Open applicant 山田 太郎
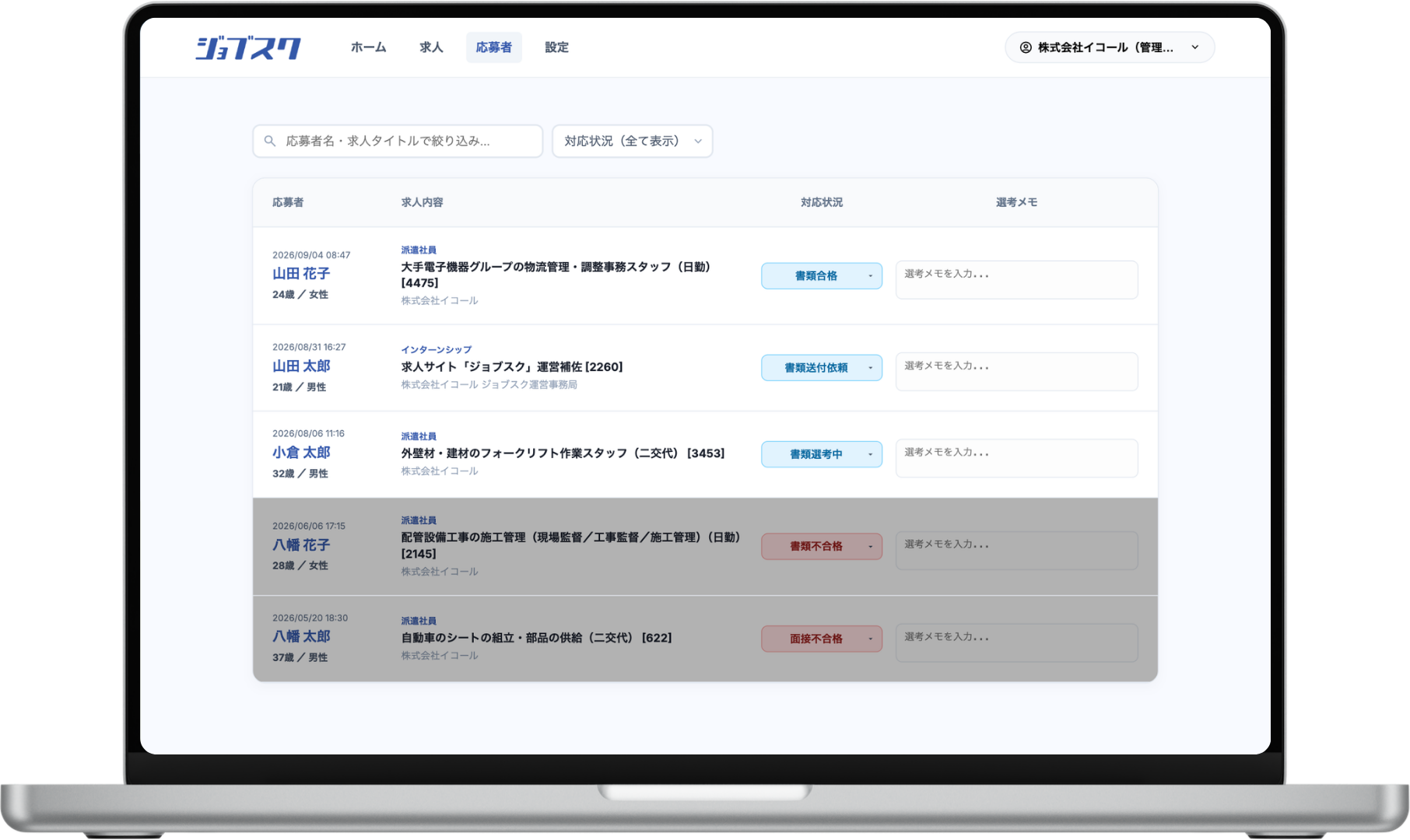The width and height of the screenshot is (1410, 840). (x=301, y=366)
